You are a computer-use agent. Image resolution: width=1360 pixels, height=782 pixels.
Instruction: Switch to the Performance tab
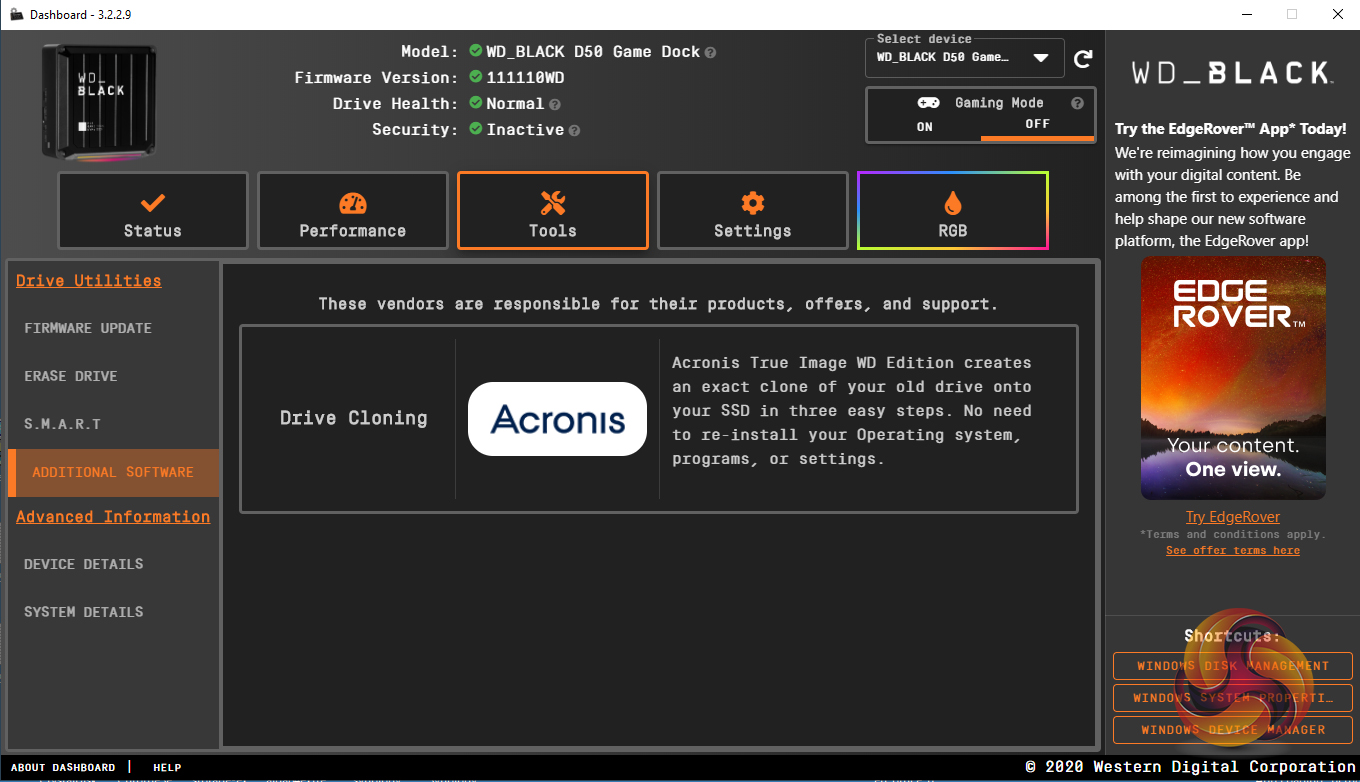(353, 211)
